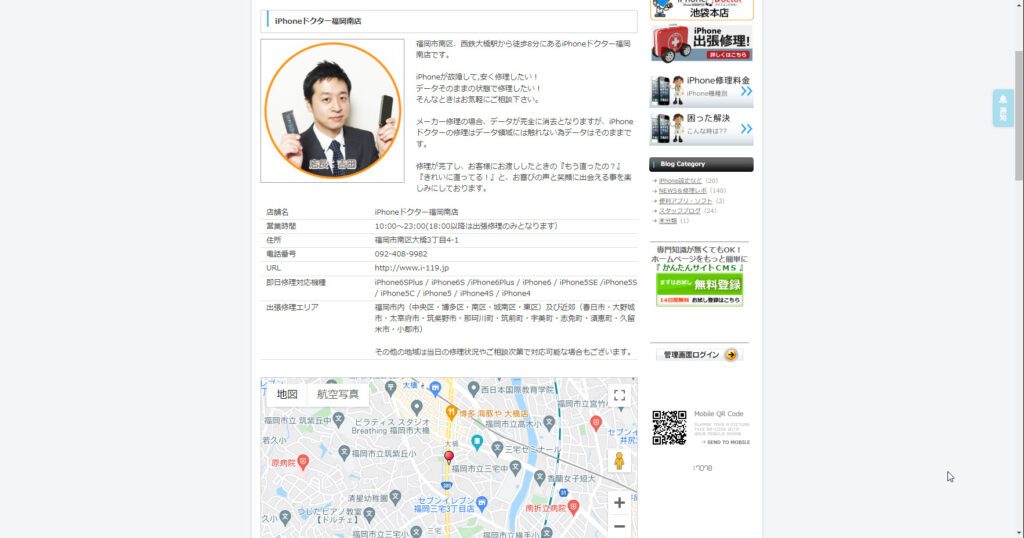Open the 便利アプリ・ソフト blog category
This screenshot has height=538, width=1024.
685,201
